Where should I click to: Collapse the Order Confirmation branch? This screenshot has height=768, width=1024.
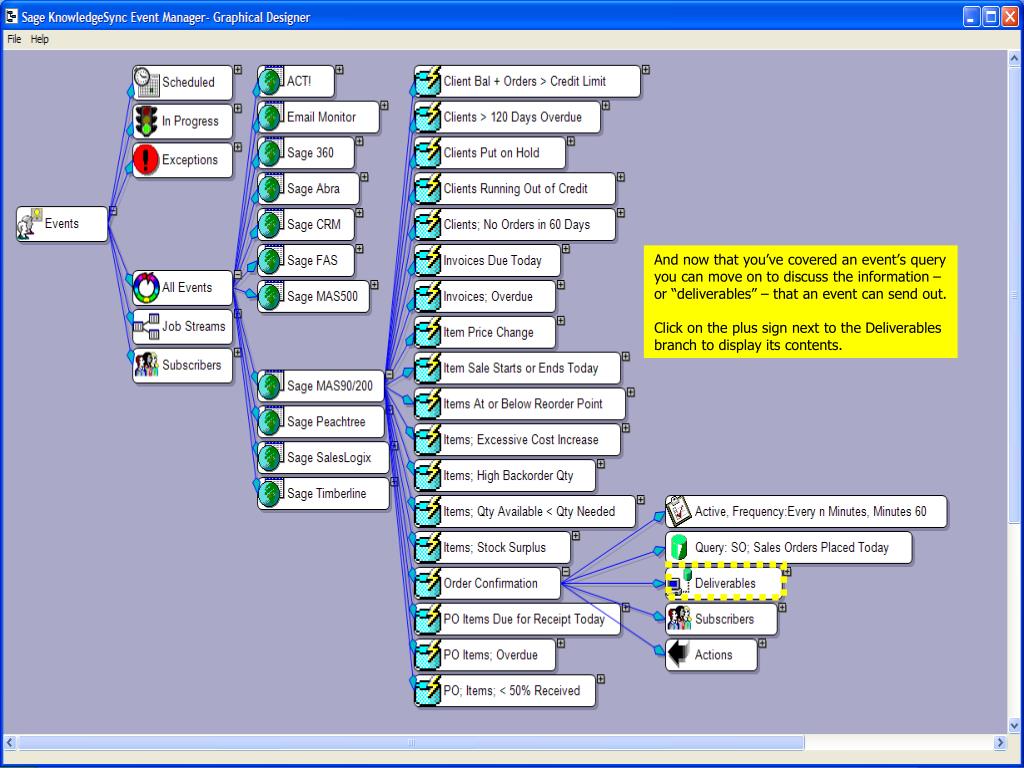tap(566, 571)
